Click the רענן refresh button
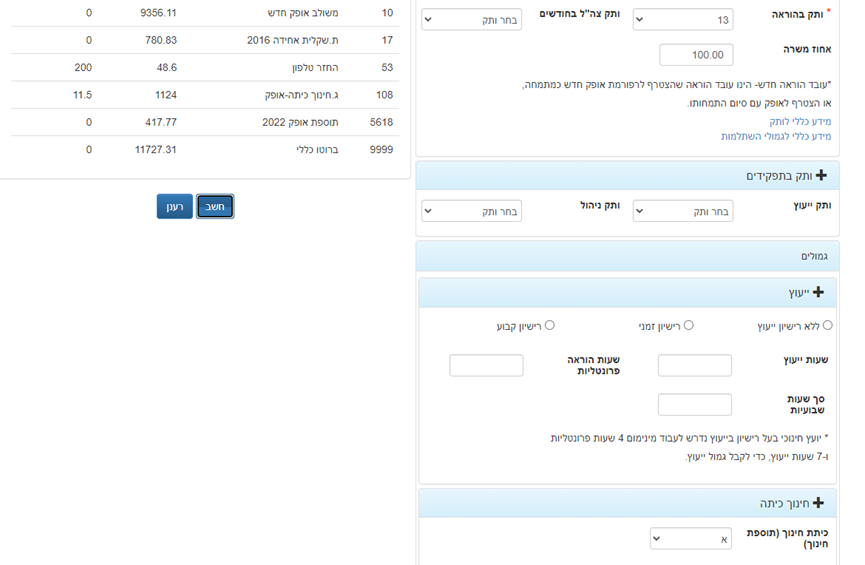 click(174, 206)
